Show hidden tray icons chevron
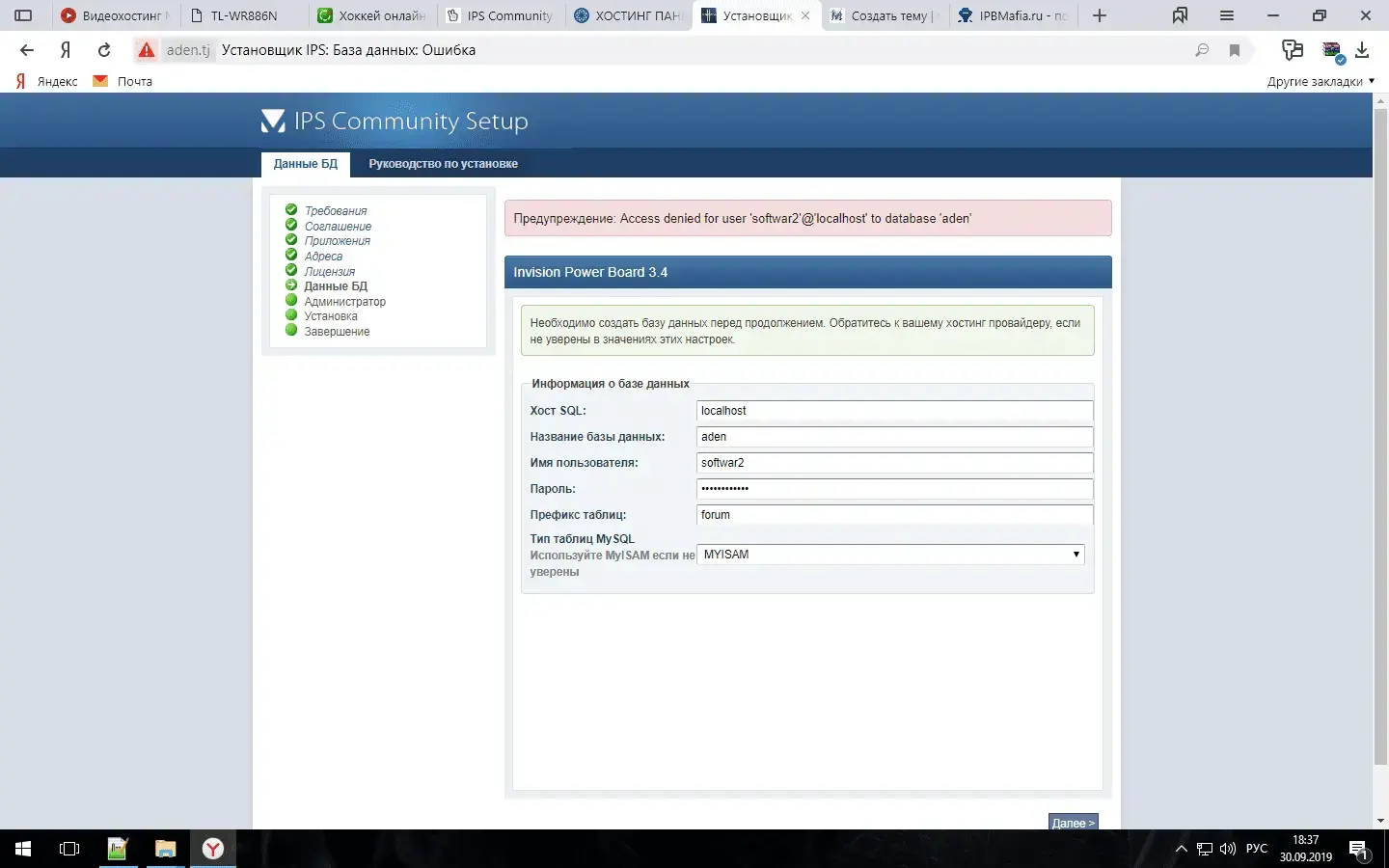 click(x=1182, y=849)
